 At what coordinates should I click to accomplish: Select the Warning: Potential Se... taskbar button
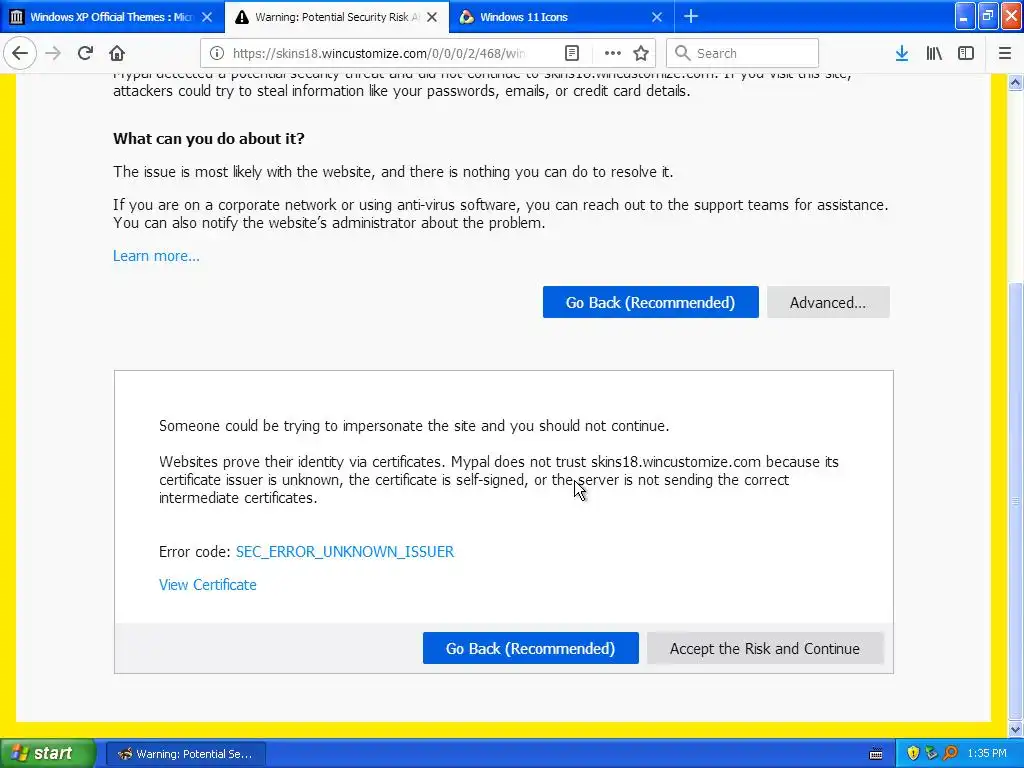pos(185,754)
